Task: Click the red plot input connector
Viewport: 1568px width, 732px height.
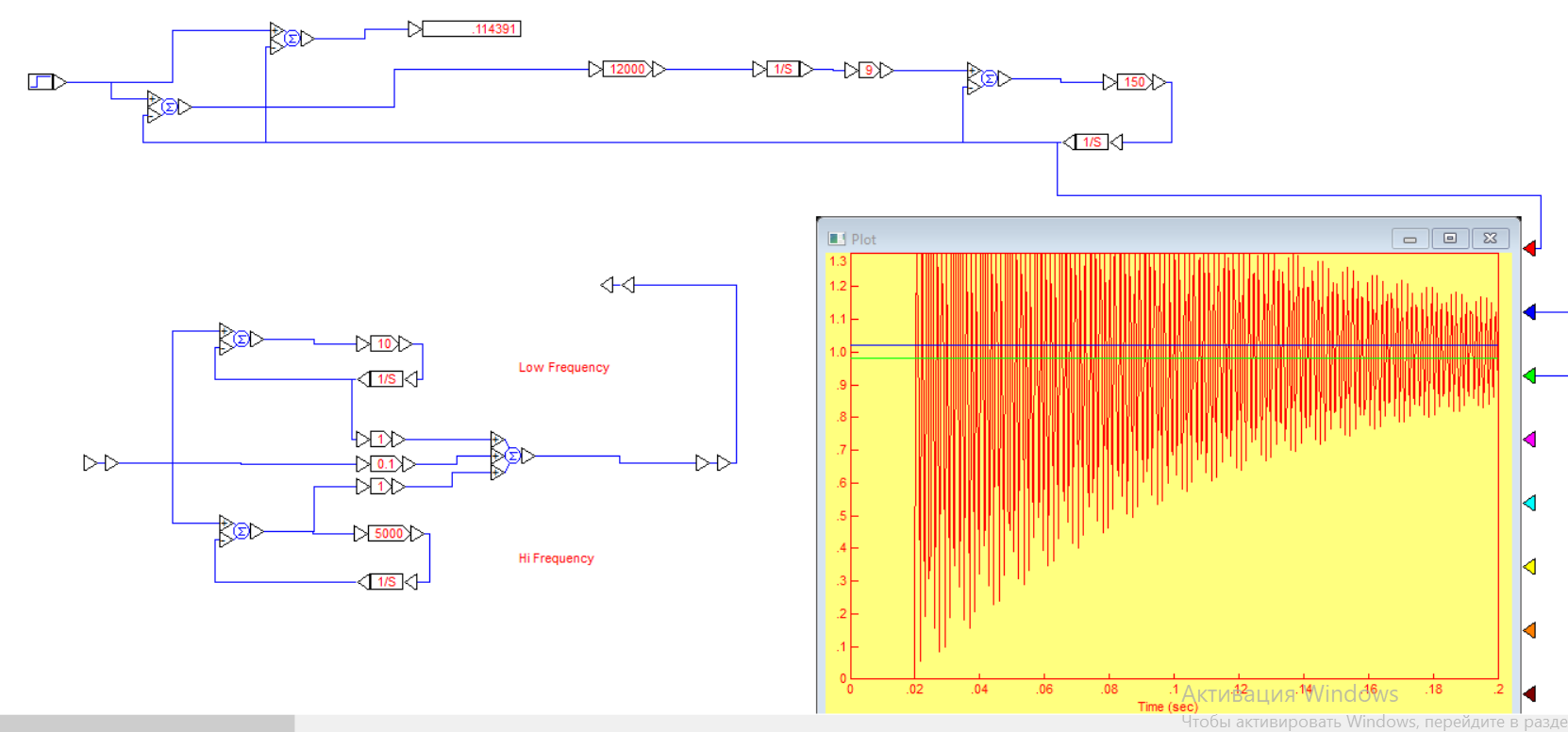Action: tap(1530, 248)
